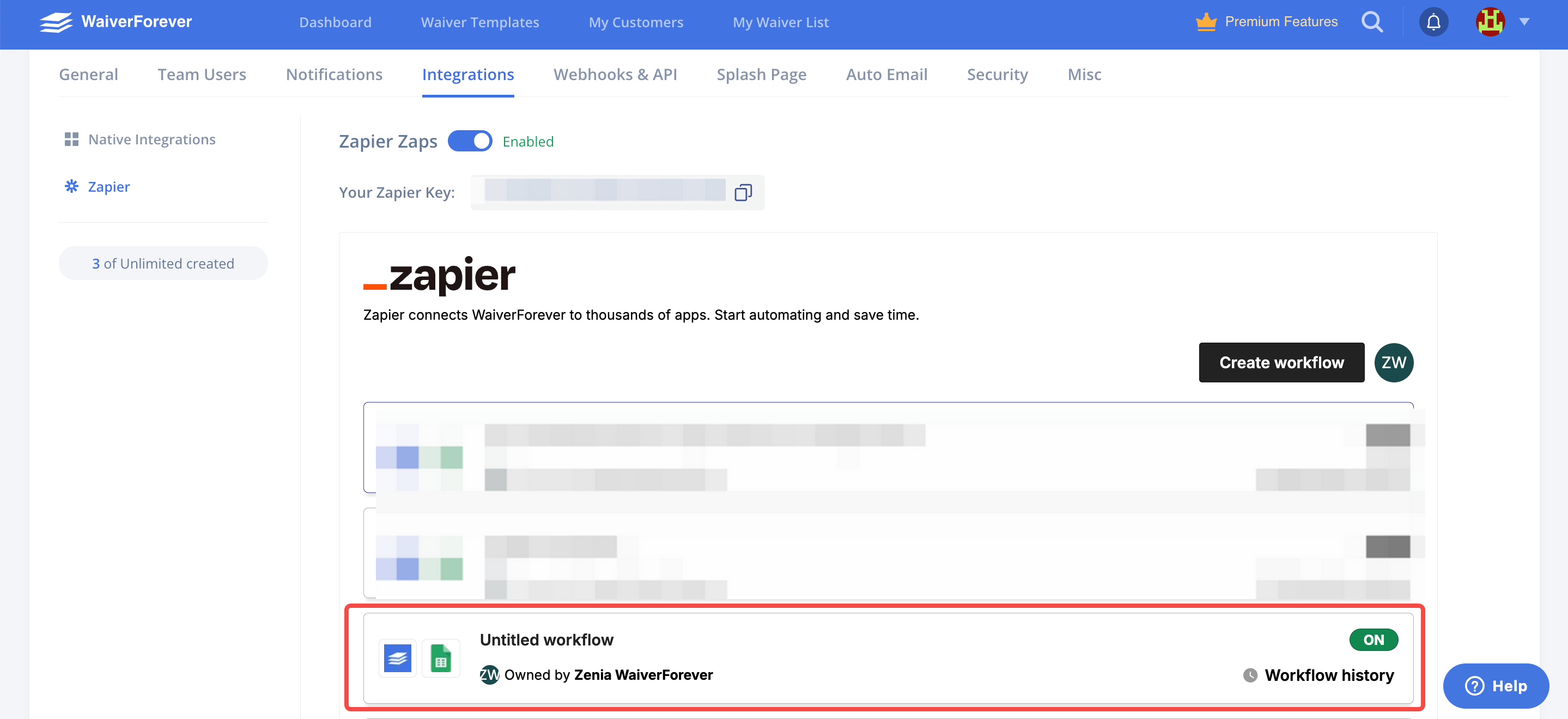Click the search magnifier icon
1568x719 pixels.
pos(1371,22)
